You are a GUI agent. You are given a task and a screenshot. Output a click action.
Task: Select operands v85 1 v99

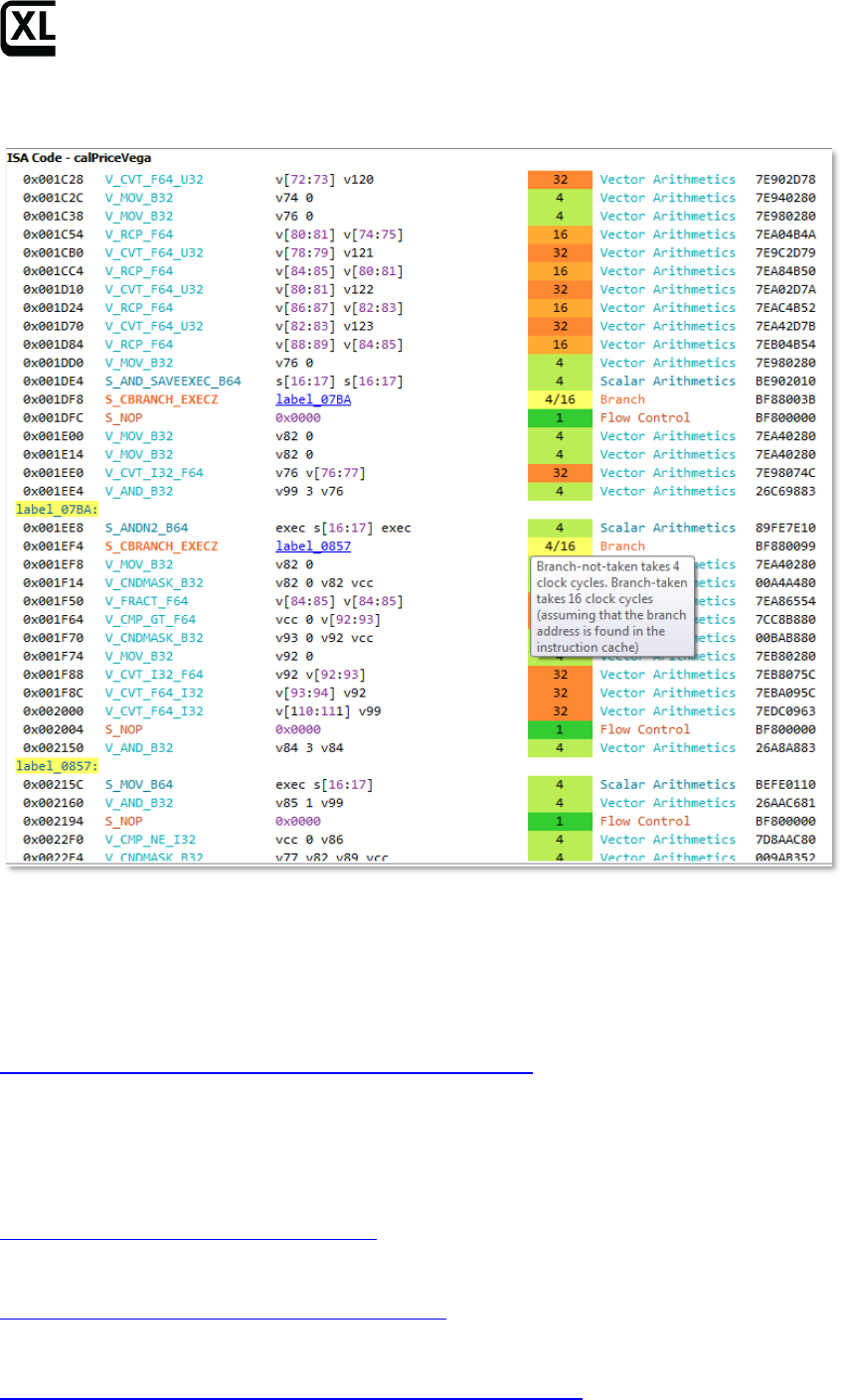310,803
